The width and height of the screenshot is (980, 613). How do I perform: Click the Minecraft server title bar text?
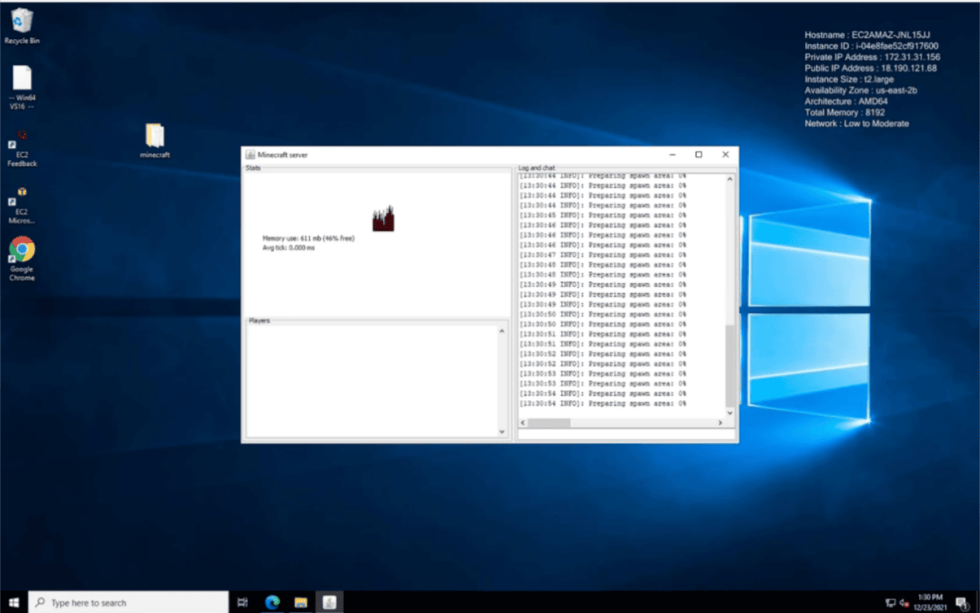point(282,155)
